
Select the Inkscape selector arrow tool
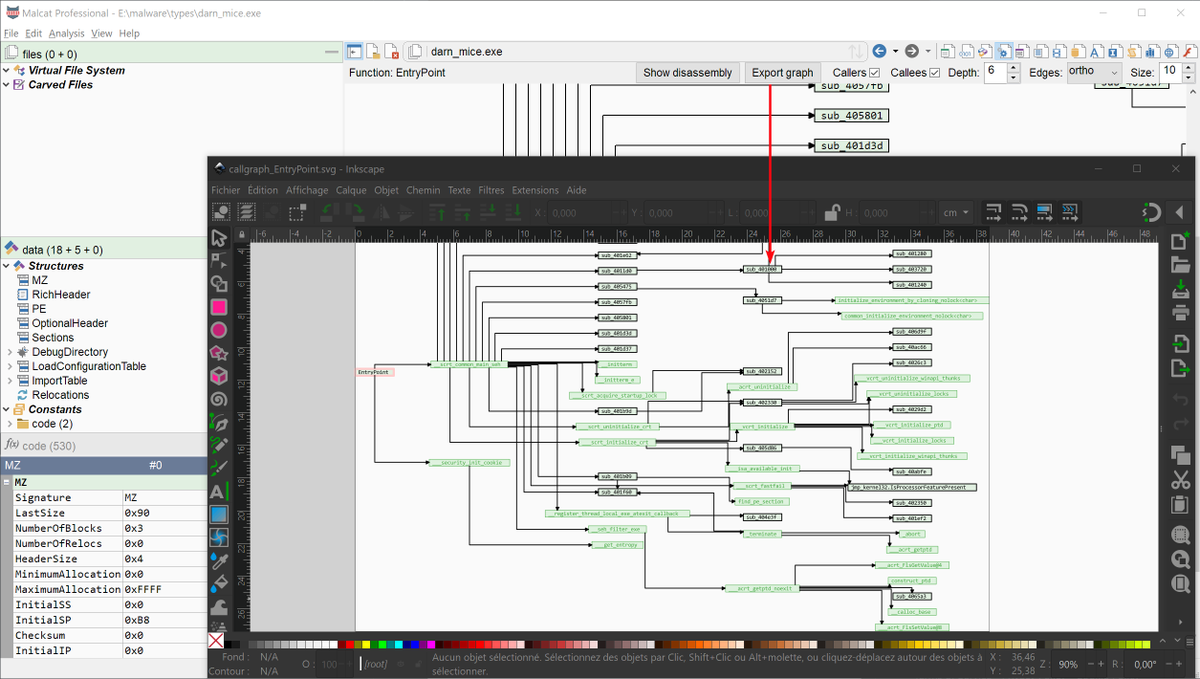pyautogui.click(x=218, y=238)
